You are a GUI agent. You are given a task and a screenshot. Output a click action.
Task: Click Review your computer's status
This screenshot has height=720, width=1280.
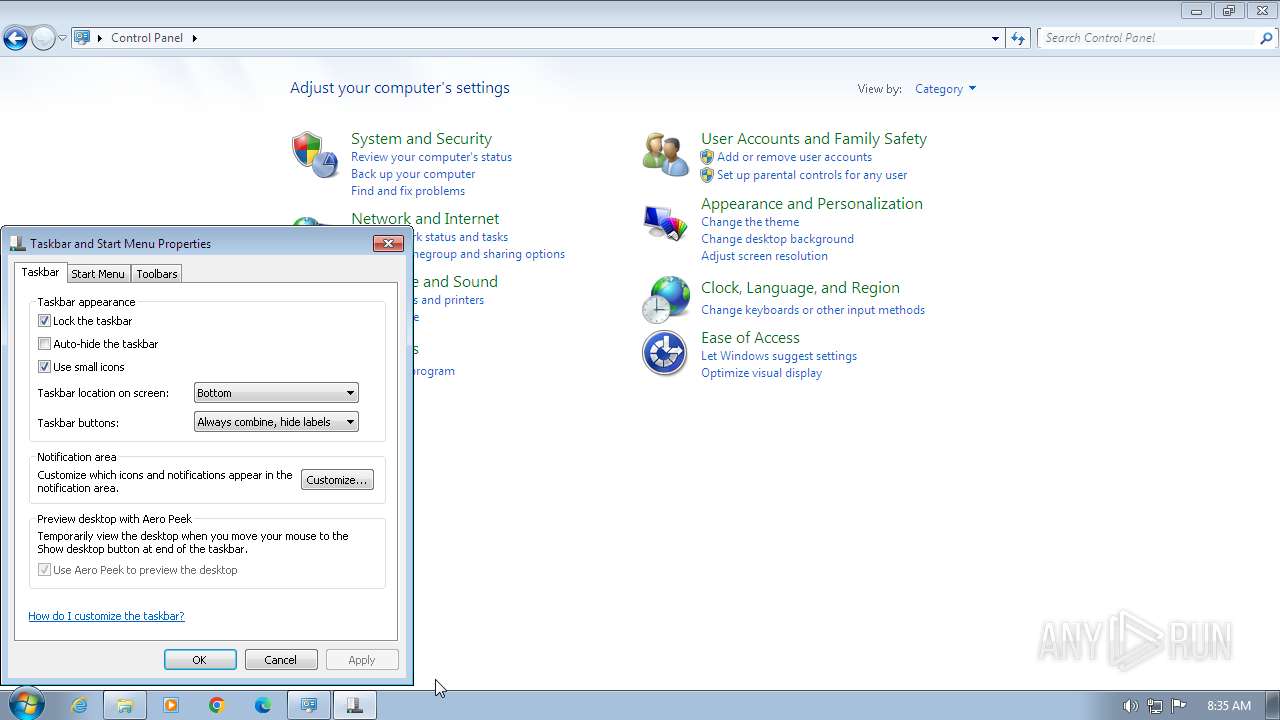pyautogui.click(x=431, y=157)
